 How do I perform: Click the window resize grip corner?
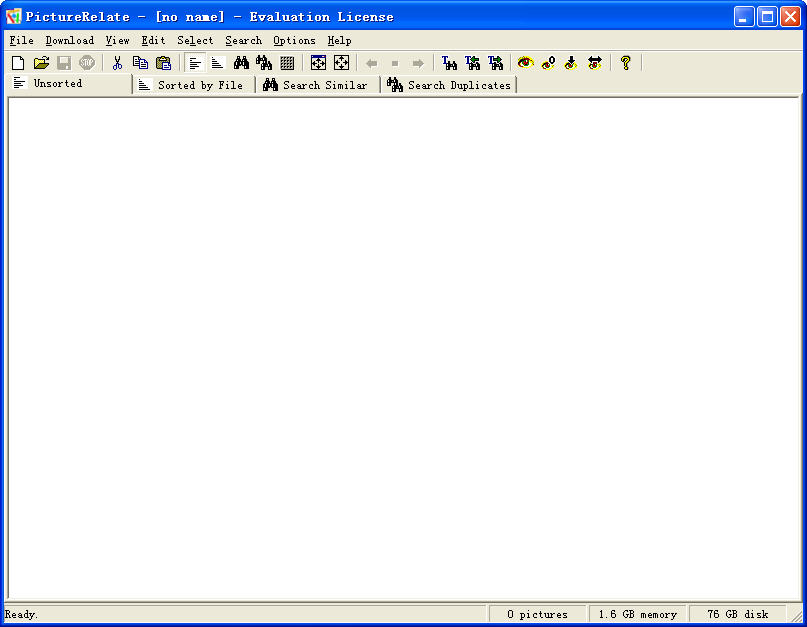tap(796, 615)
